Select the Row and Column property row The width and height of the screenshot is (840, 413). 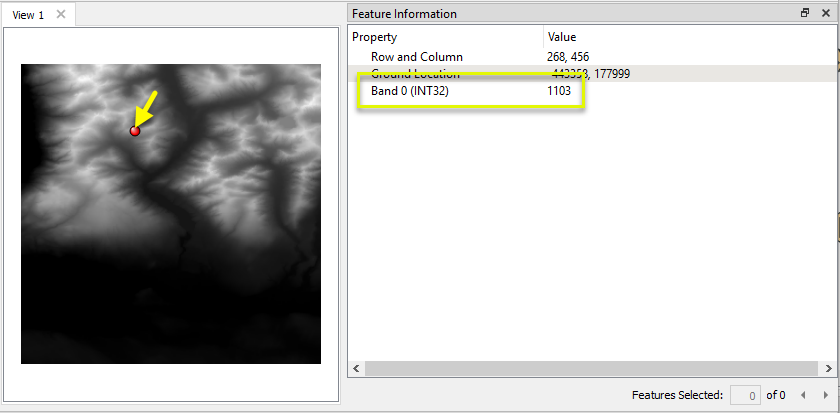[x=592, y=56]
